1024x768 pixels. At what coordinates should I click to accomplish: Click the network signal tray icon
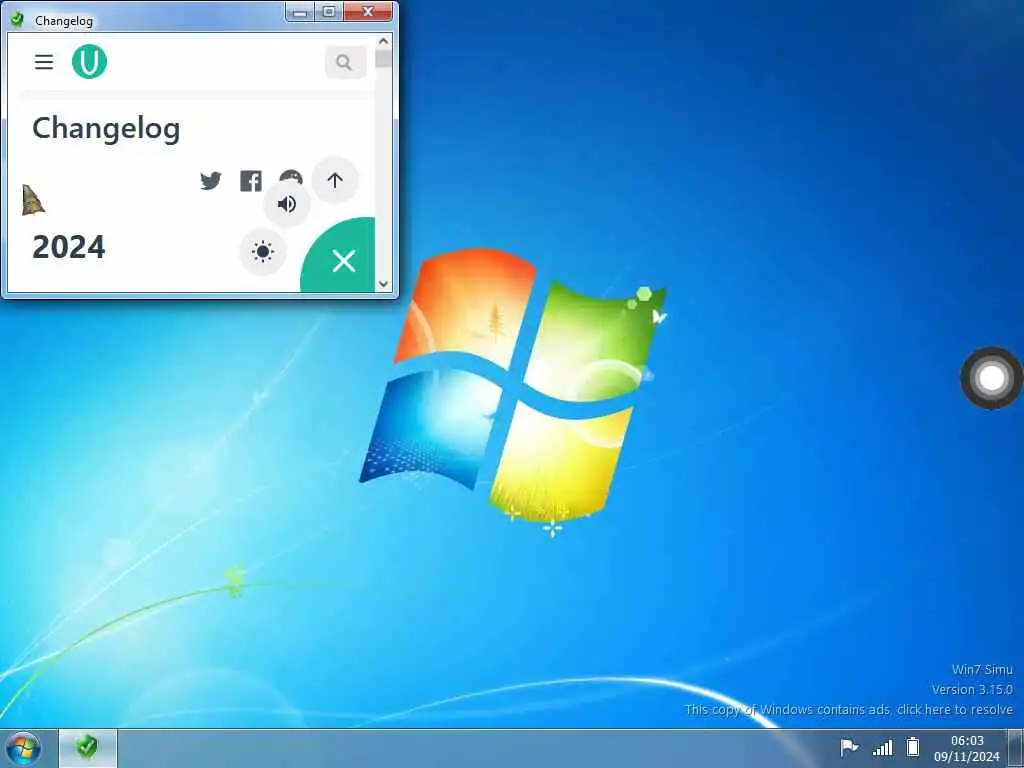(x=882, y=747)
